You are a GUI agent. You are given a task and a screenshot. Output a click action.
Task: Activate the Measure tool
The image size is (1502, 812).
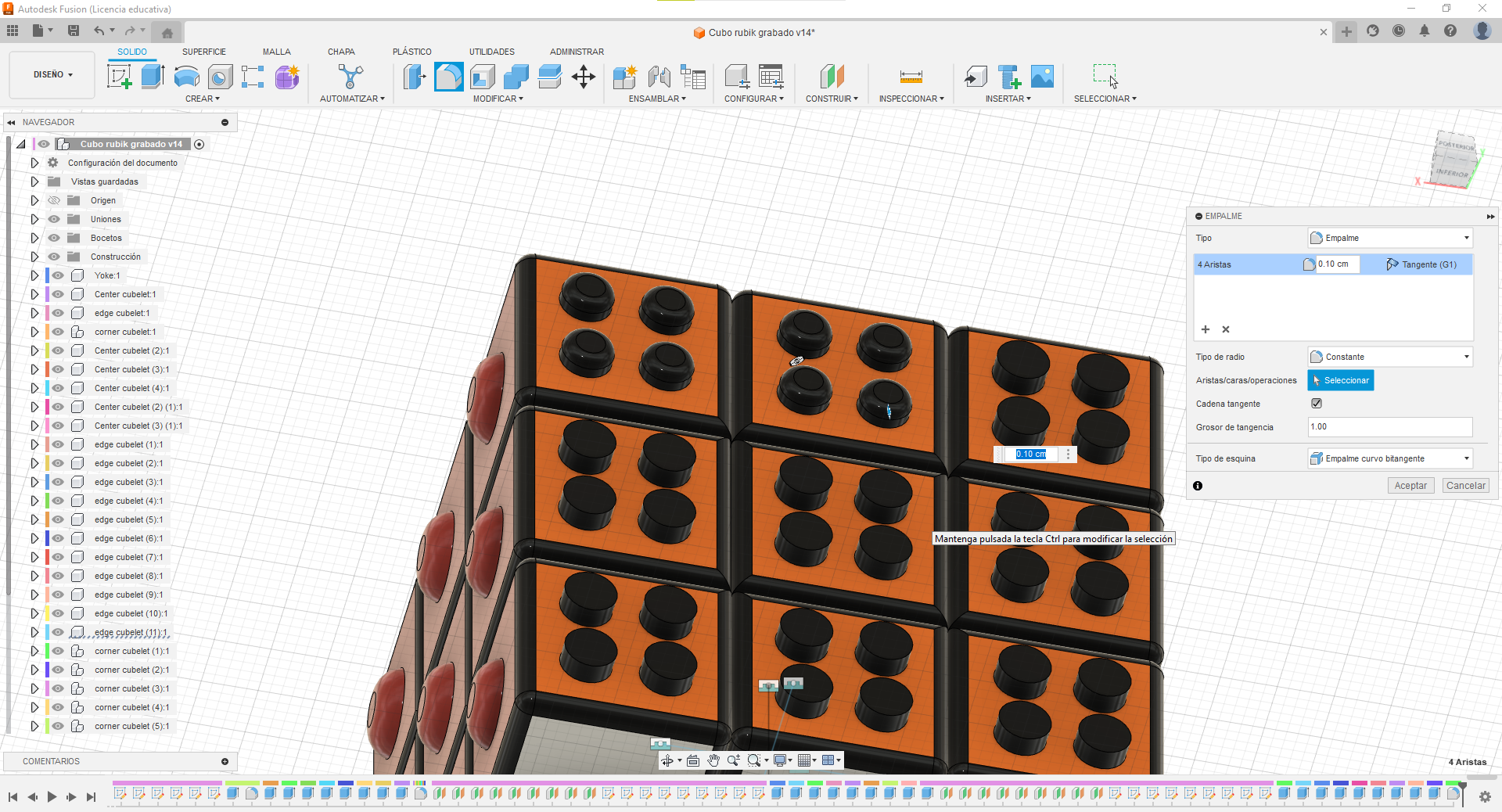click(x=911, y=77)
